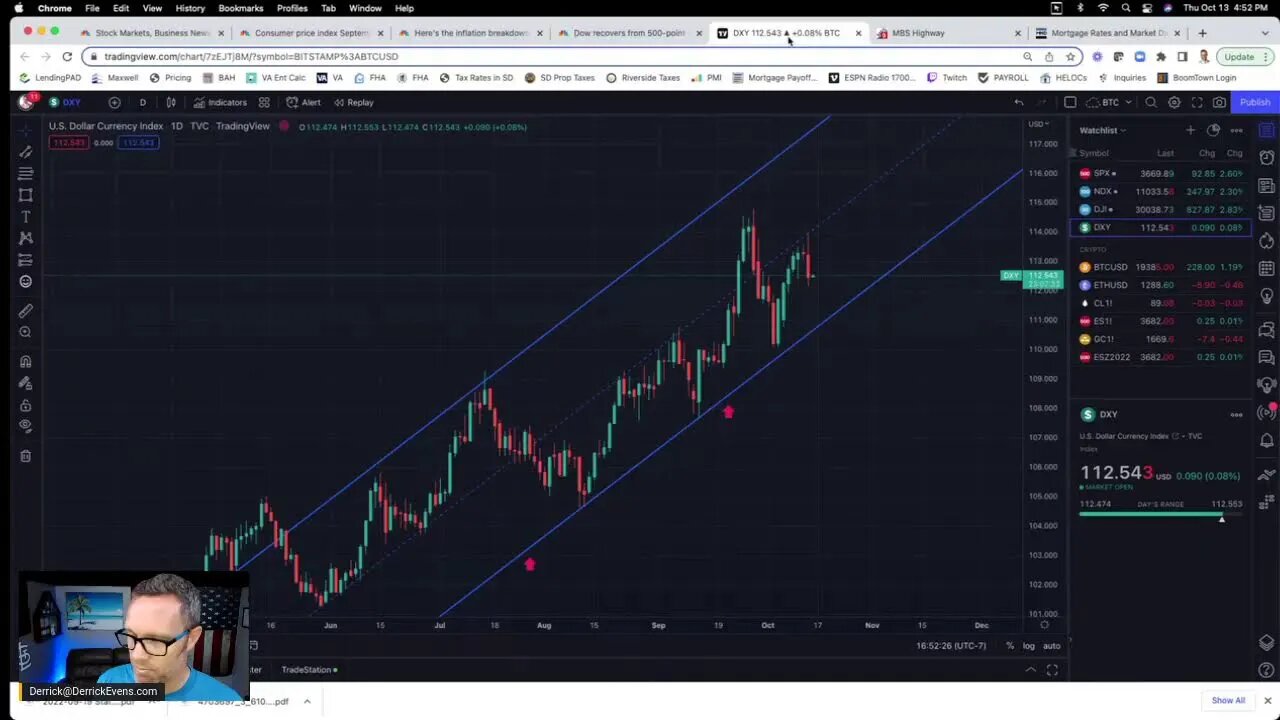This screenshot has width=1280, height=720.
Task: Select Fibonacci retracement tool group
Action: tap(26, 173)
